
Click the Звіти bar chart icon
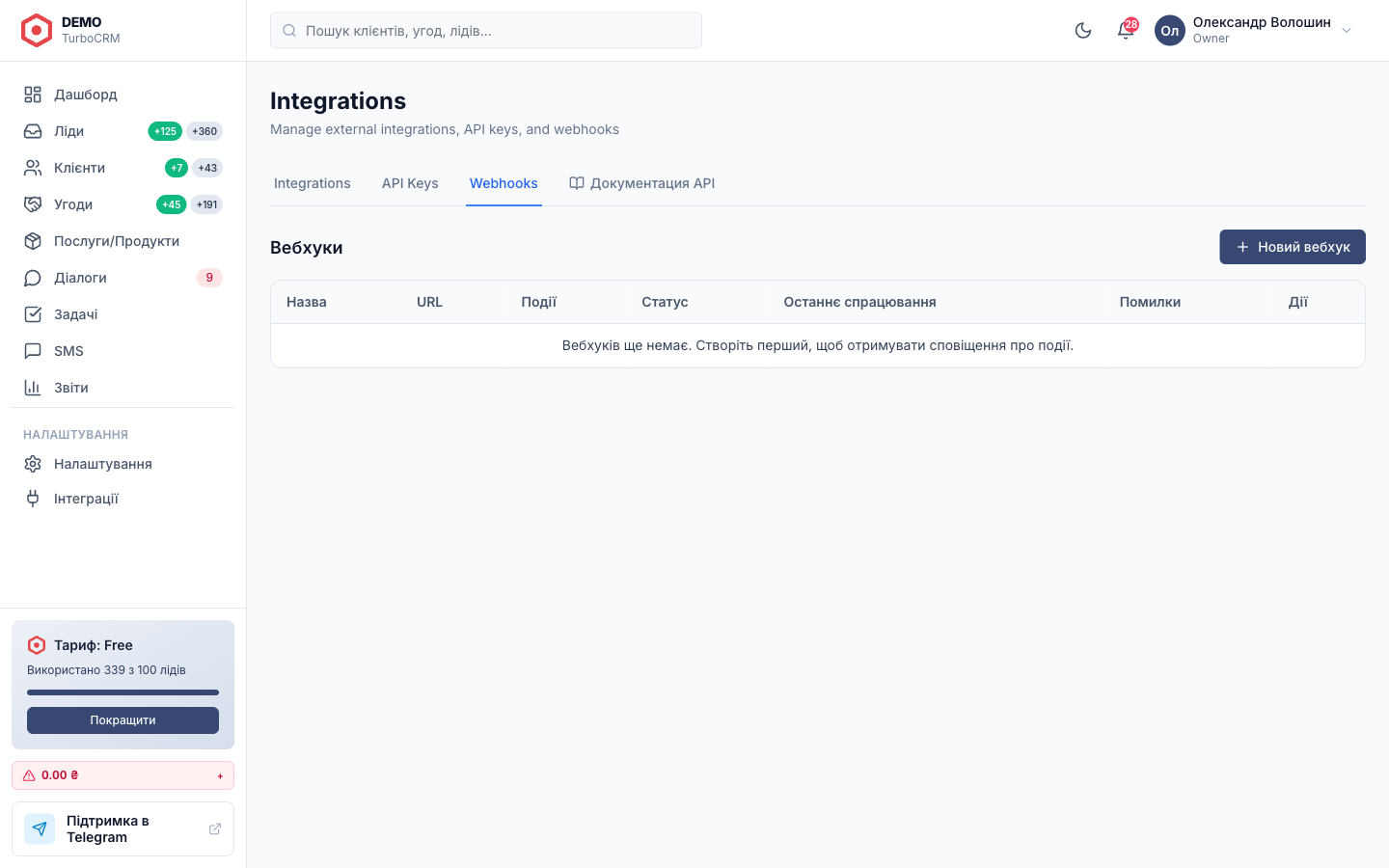click(33, 388)
